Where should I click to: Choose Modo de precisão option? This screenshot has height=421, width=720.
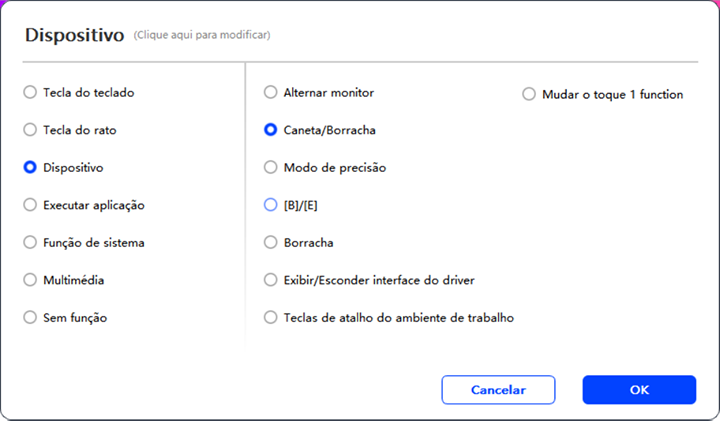pyautogui.click(x=270, y=168)
